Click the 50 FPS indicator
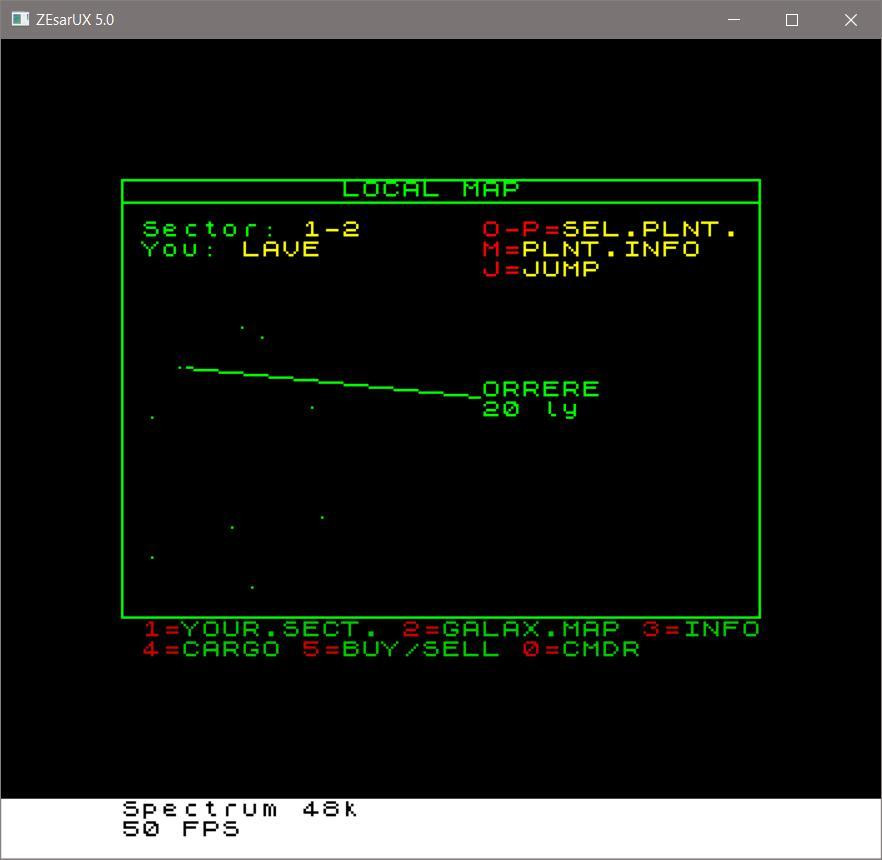Image resolution: width=882 pixels, height=860 pixels. click(x=181, y=829)
